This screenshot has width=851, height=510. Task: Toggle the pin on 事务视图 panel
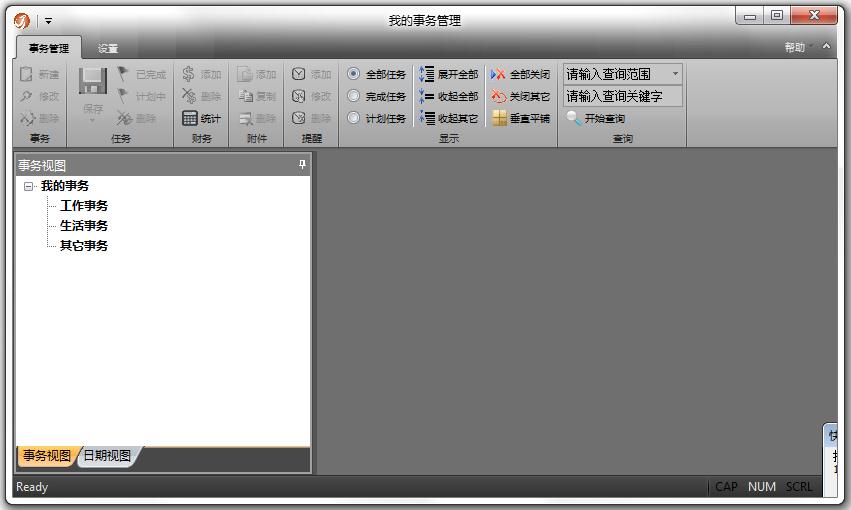[x=302, y=164]
